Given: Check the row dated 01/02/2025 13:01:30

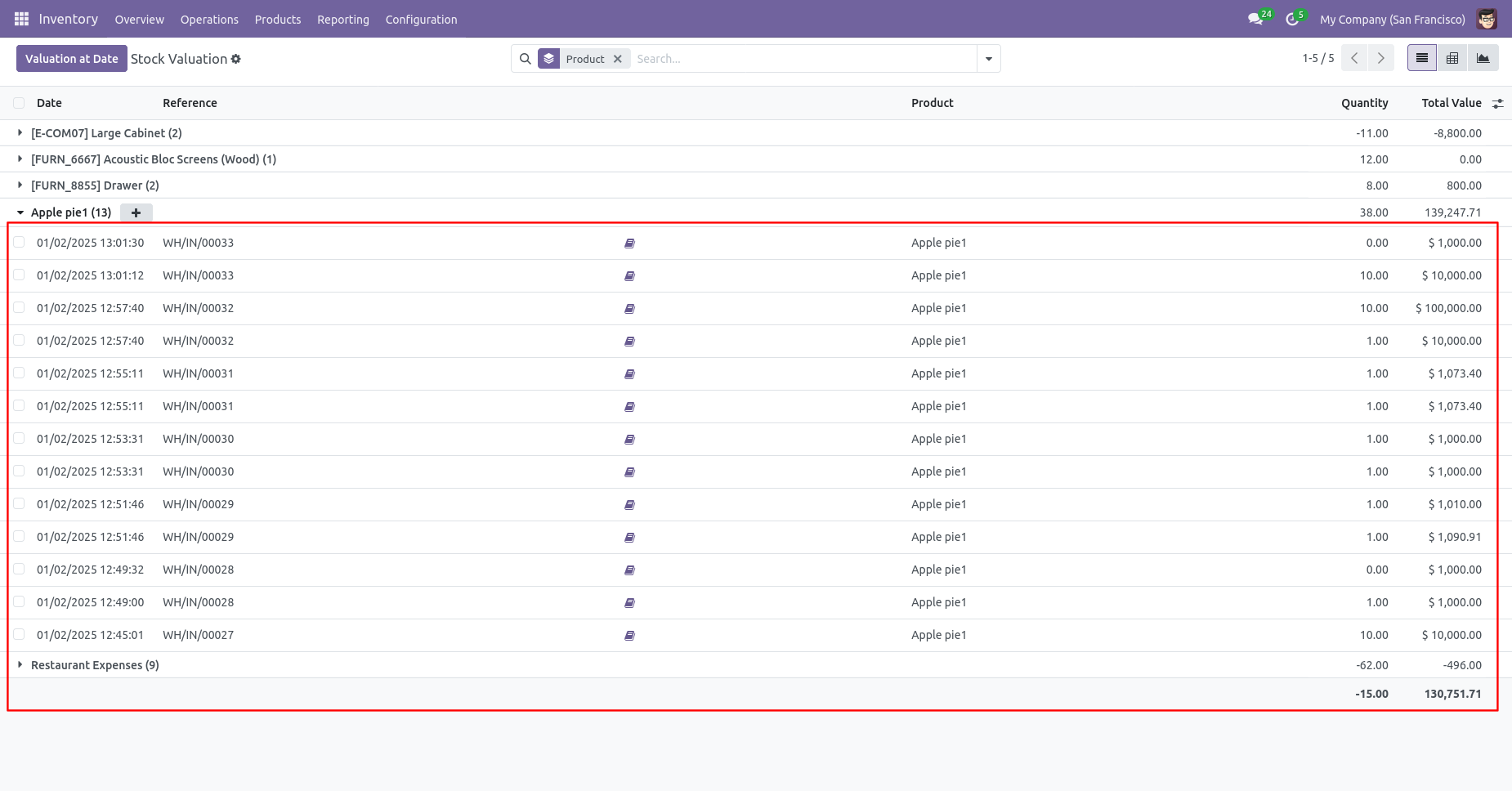Looking at the screenshot, I should [19, 242].
